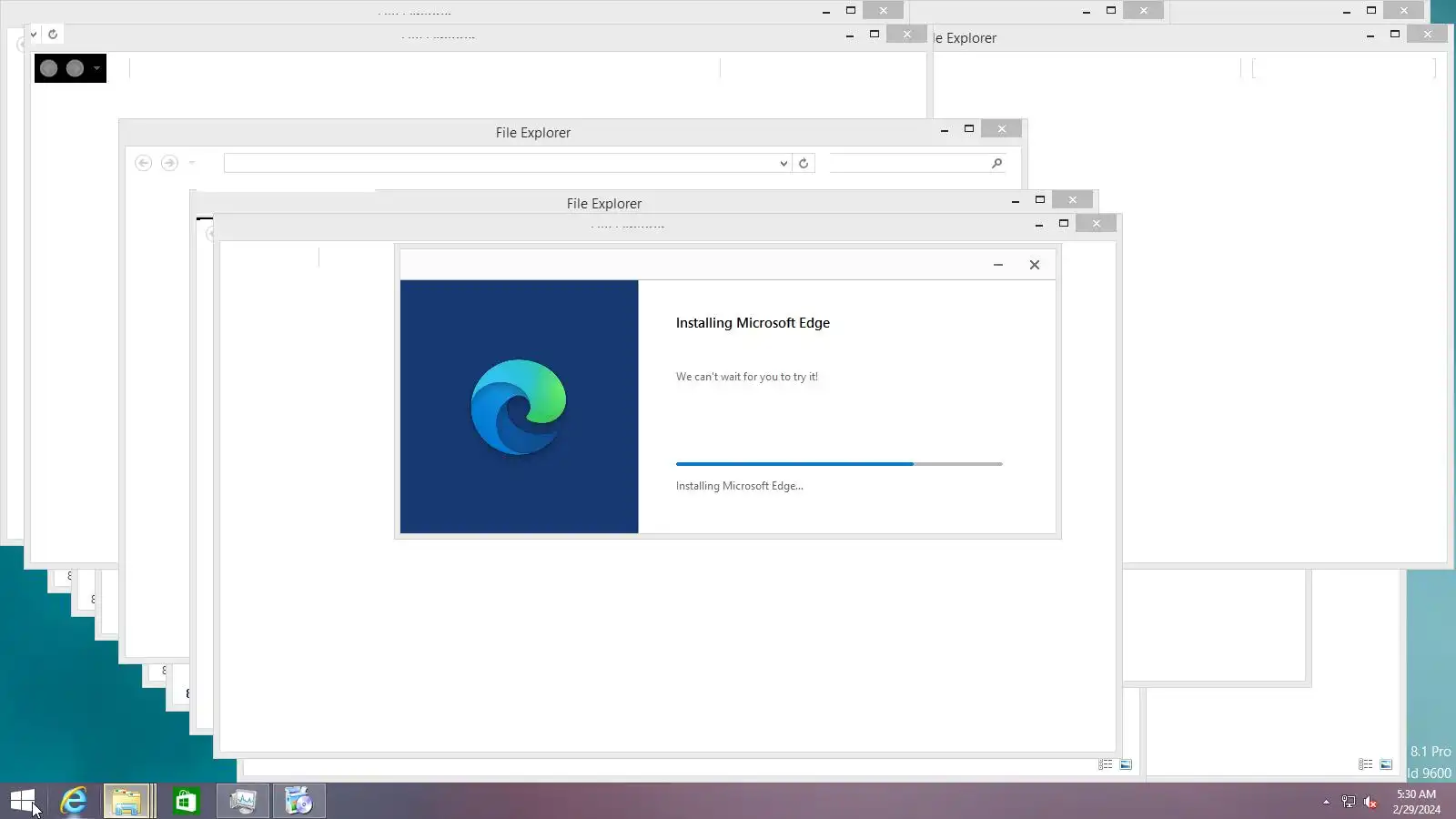Viewport: 1456px width, 819px height.
Task: Click the File Explorer search magnifier icon
Action: click(997, 164)
